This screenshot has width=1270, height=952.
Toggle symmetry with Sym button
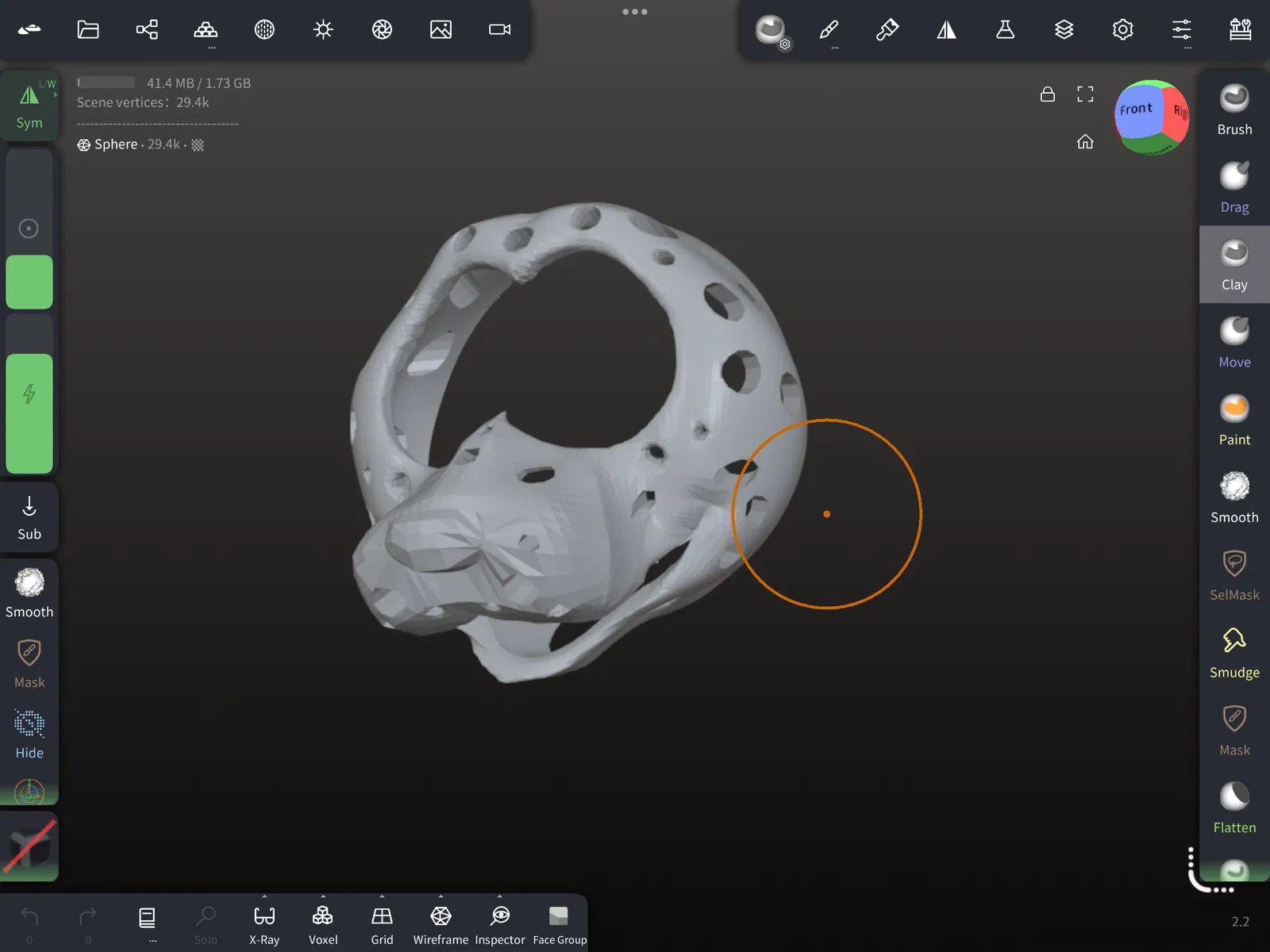click(x=29, y=106)
